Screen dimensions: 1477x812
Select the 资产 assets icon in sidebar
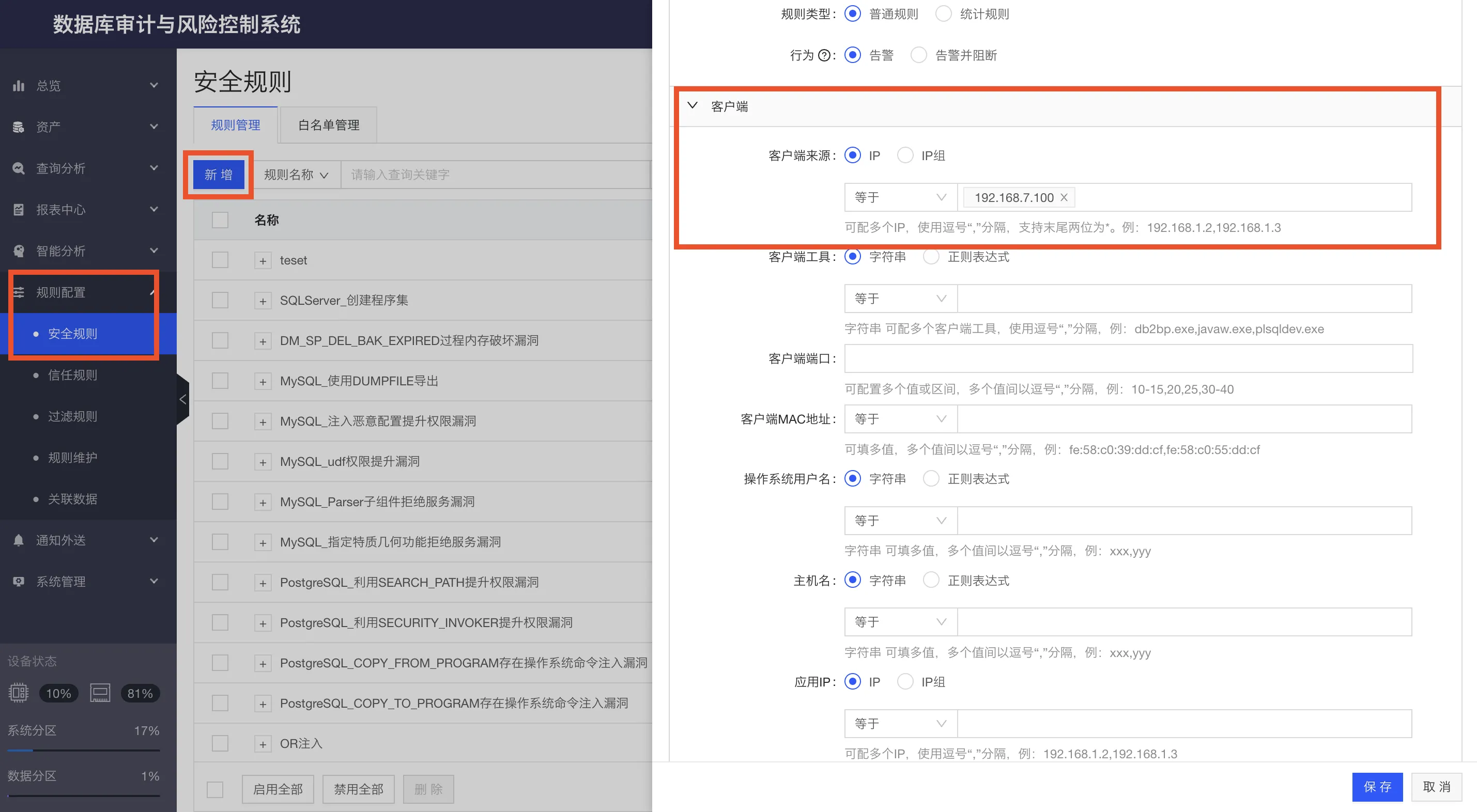click(19, 127)
